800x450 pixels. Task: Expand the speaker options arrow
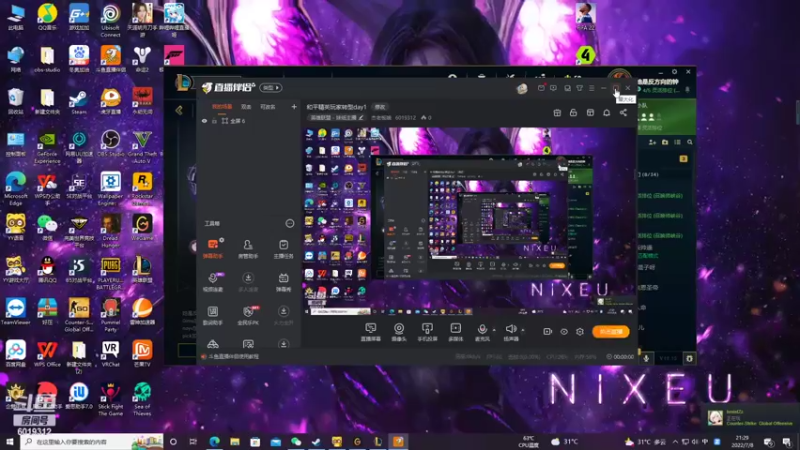pyautogui.click(x=523, y=330)
